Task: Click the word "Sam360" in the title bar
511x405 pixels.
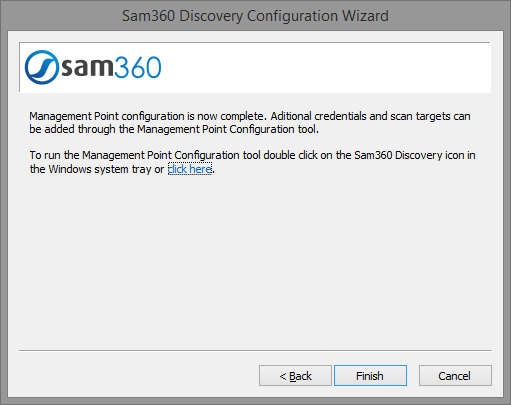Action: click(148, 16)
